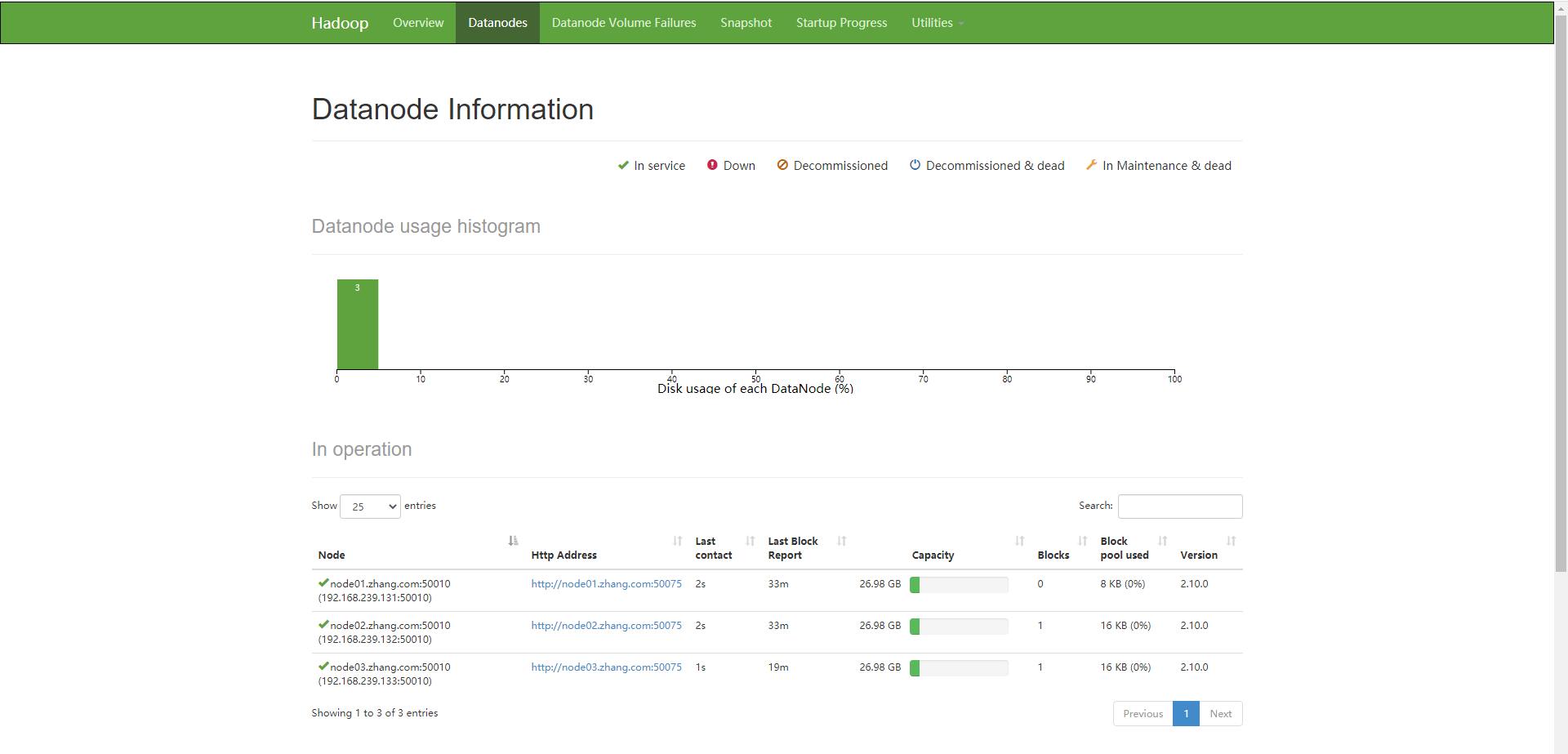The height and width of the screenshot is (754, 1568).
Task: Click 'Showing 1 to 3 of 3 entries' text
Action: click(x=374, y=713)
